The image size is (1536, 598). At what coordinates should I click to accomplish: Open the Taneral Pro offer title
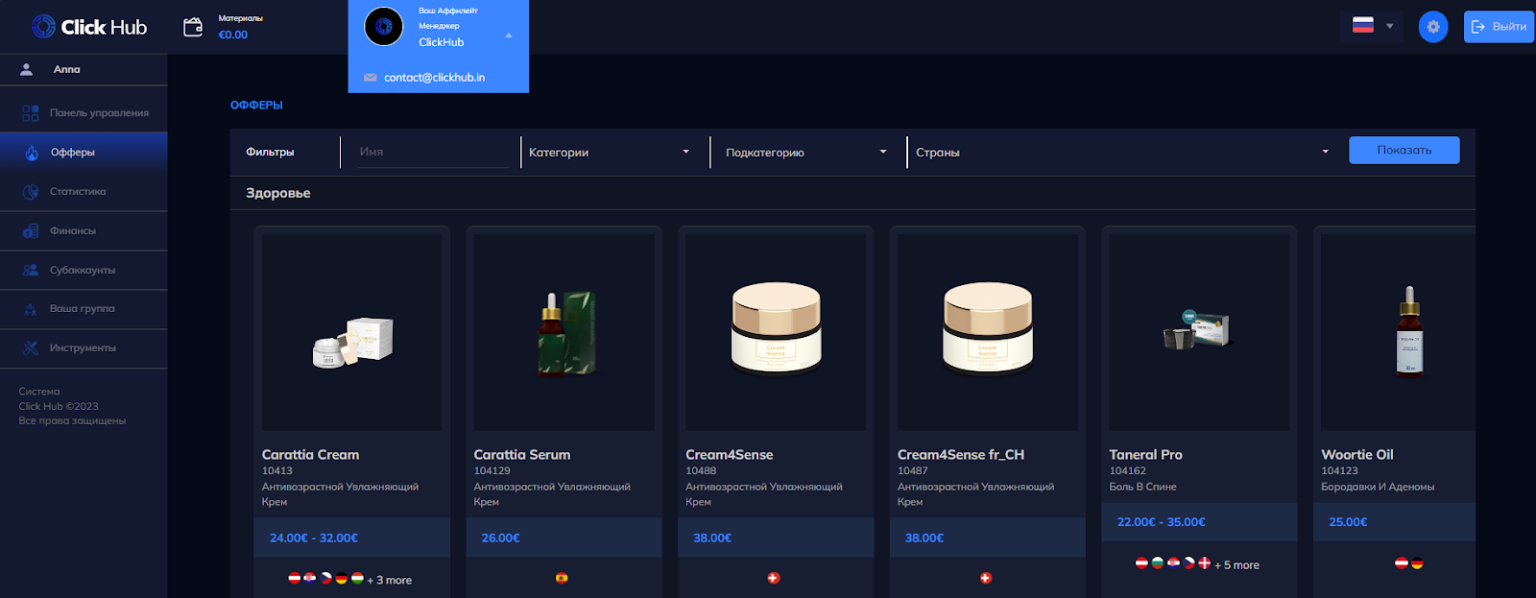tap(1146, 454)
